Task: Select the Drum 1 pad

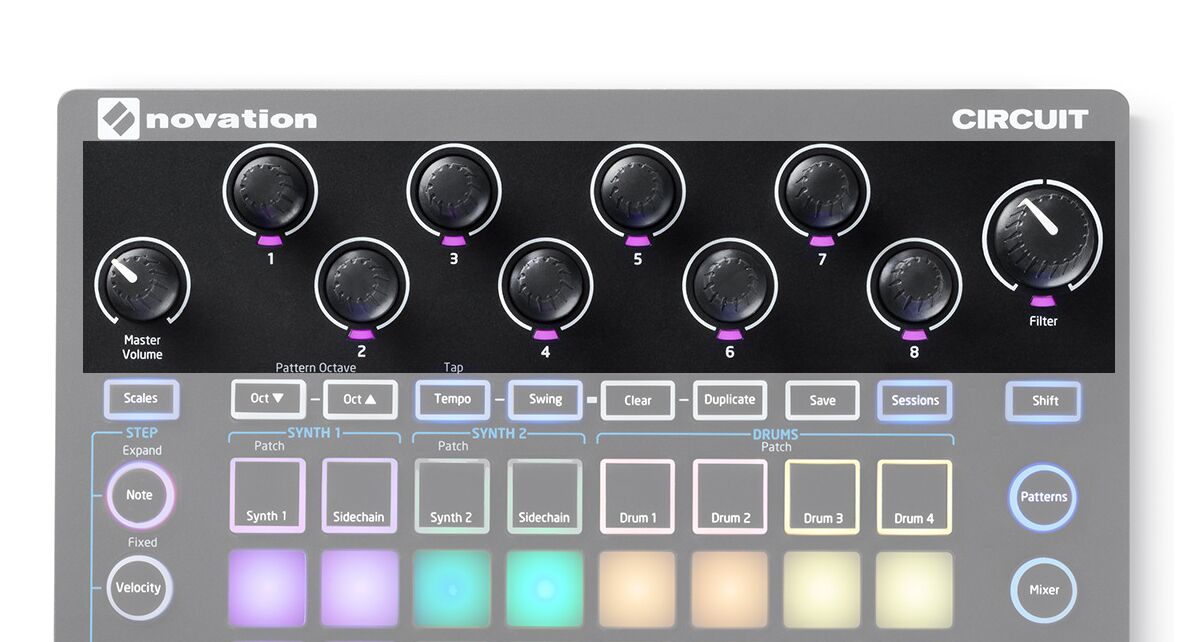Action: [638, 497]
